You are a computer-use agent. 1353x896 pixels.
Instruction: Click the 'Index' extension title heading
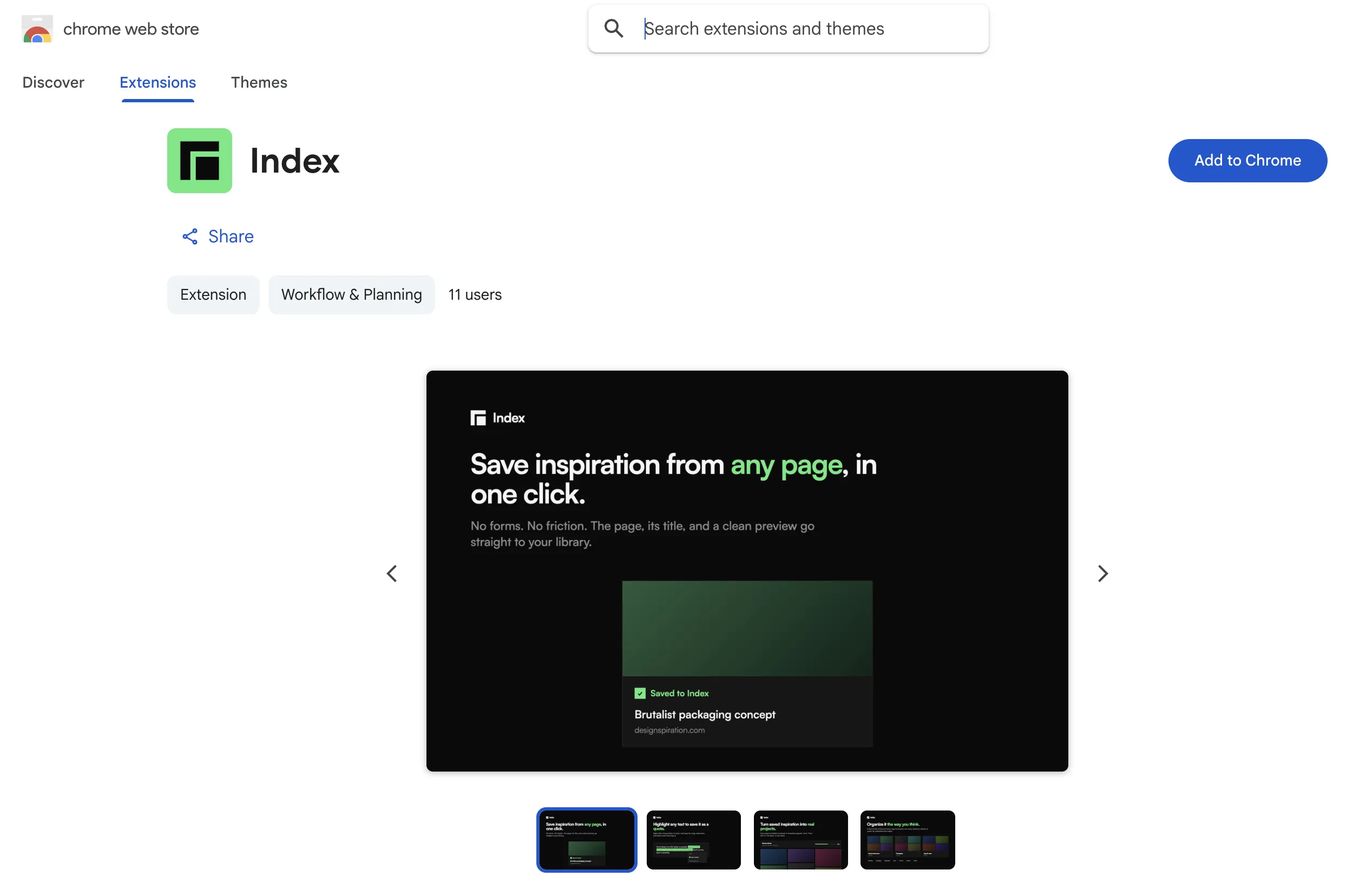point(294,161)
